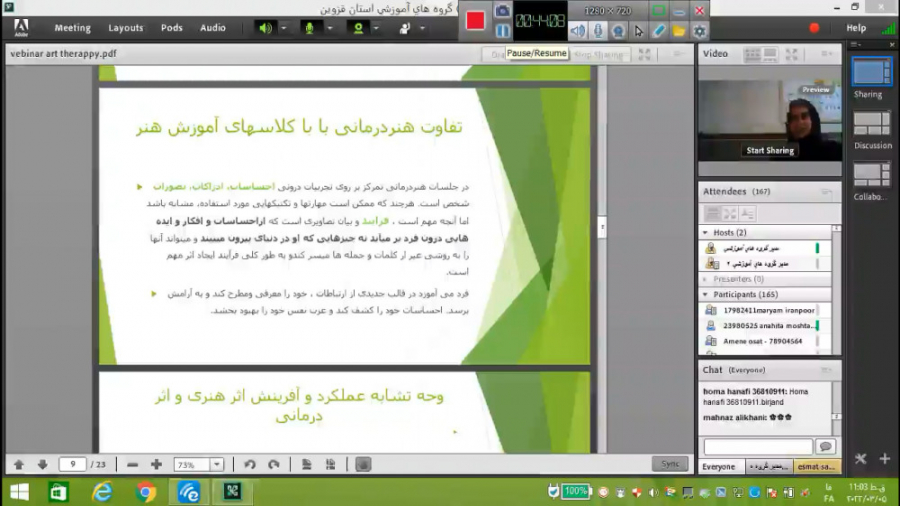
Task: Select the recorder blue pen annotation tool
Action: [659, 31]
